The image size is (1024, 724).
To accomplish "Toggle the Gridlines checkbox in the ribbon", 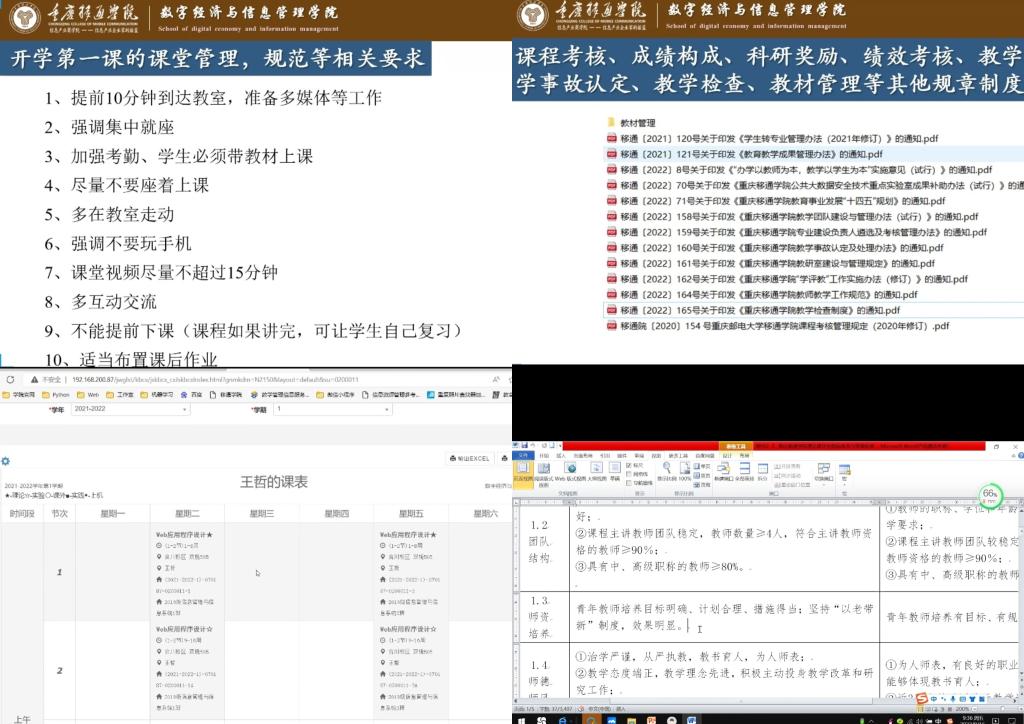I will (x=628, y=473).
